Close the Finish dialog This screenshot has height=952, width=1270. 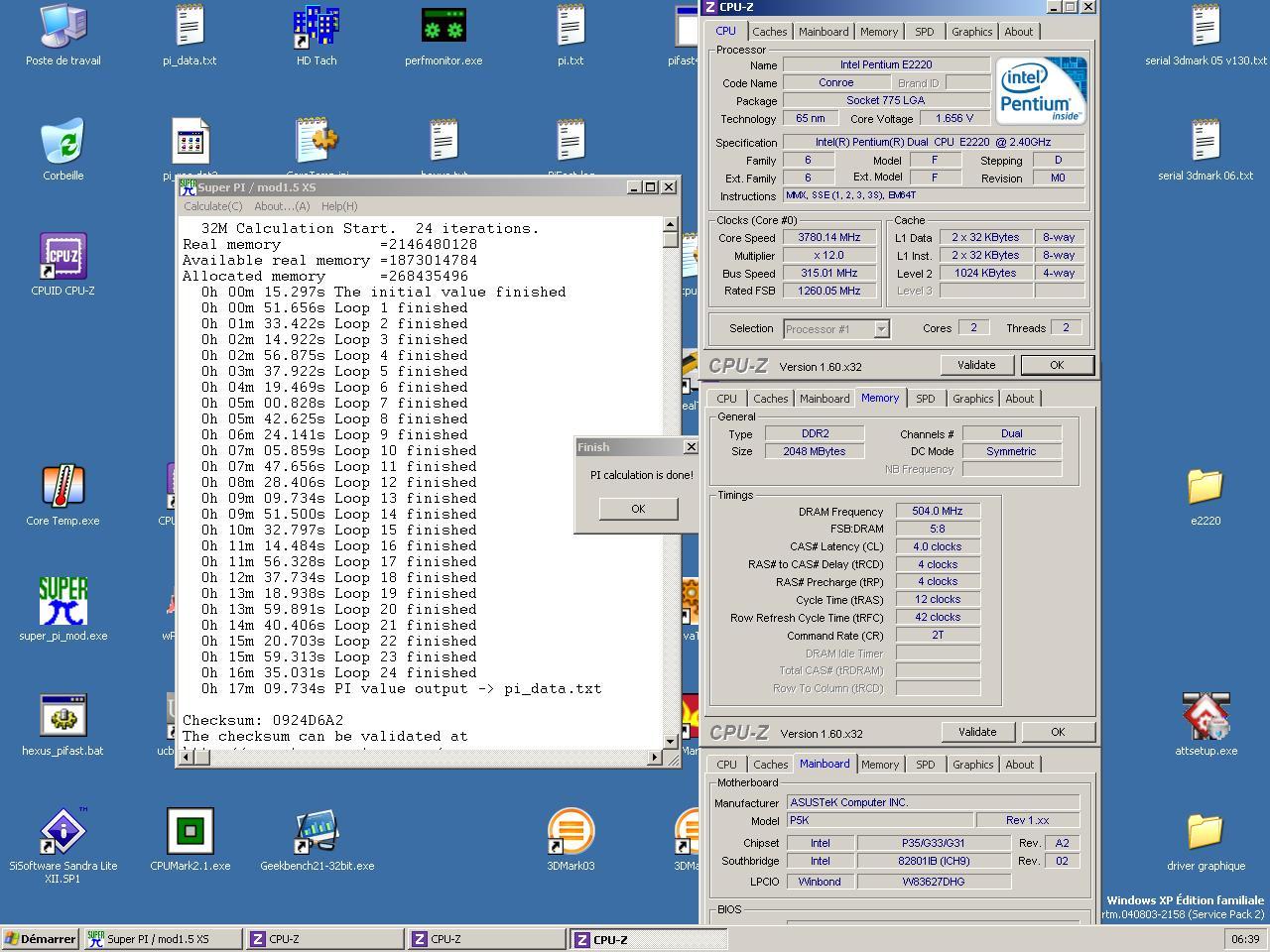coord(691,447)
